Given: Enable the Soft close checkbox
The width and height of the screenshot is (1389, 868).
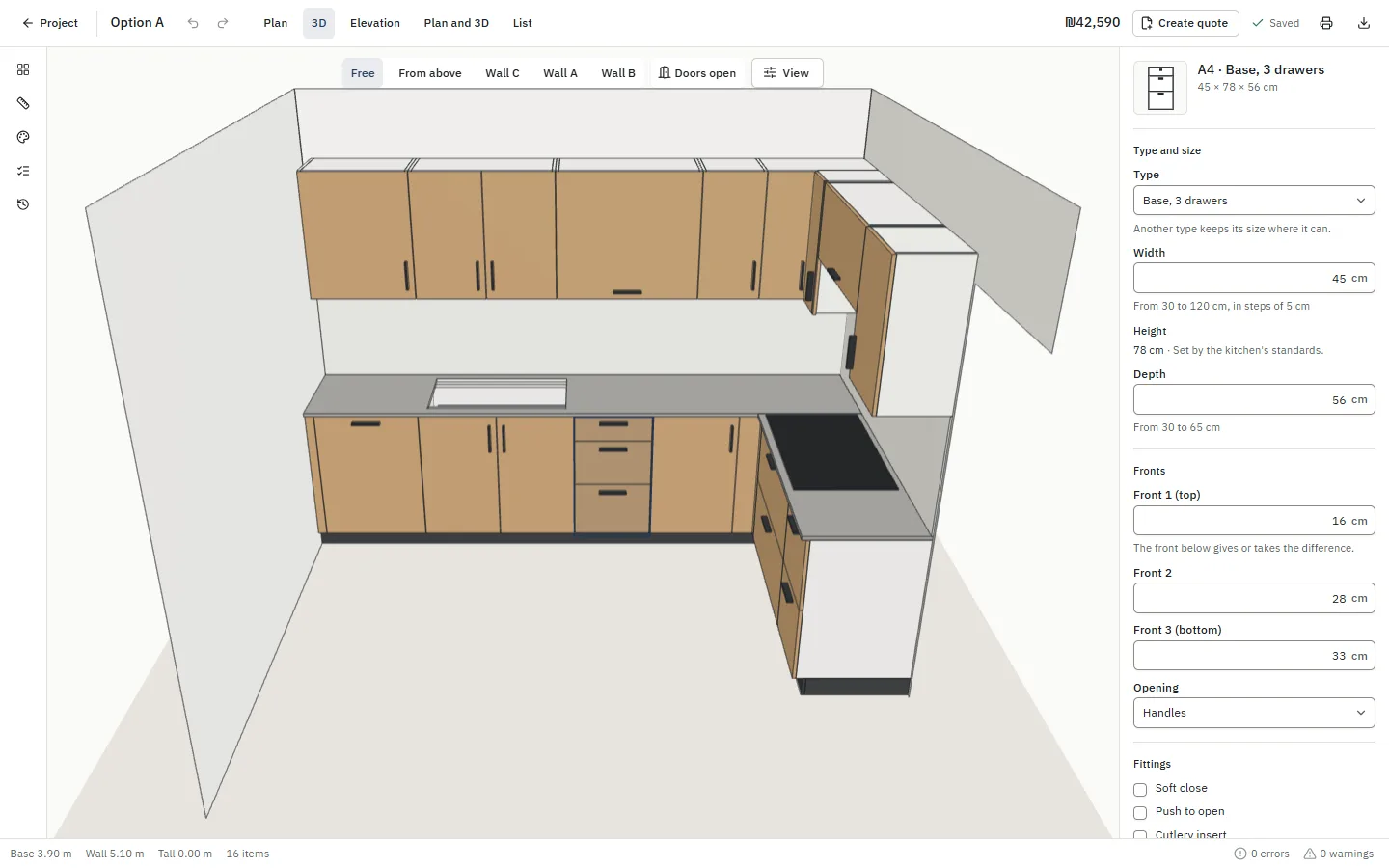Looking at the screenshot, I should [1140, 789].
